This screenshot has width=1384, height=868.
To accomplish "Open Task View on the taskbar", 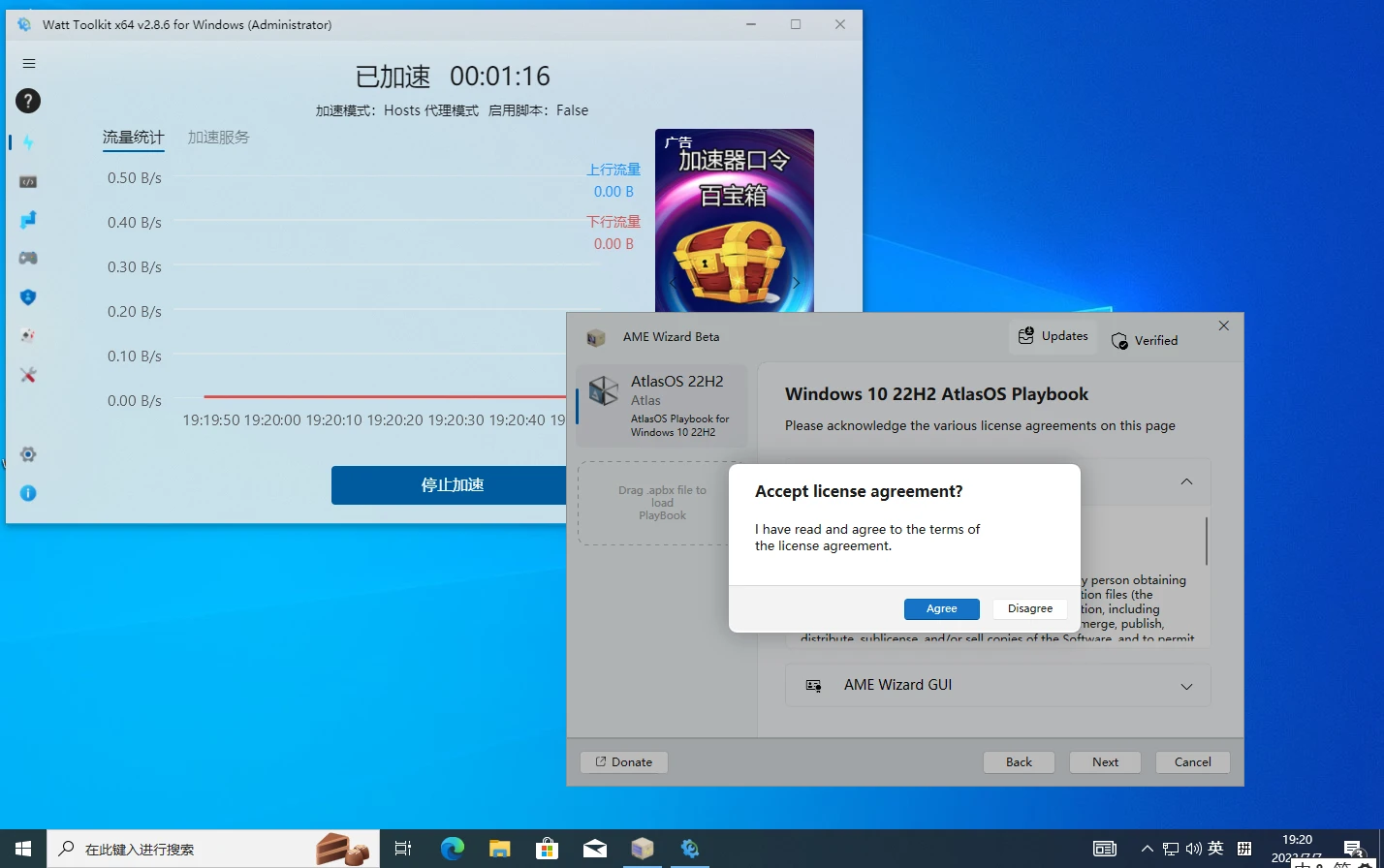I will [403, 849].
